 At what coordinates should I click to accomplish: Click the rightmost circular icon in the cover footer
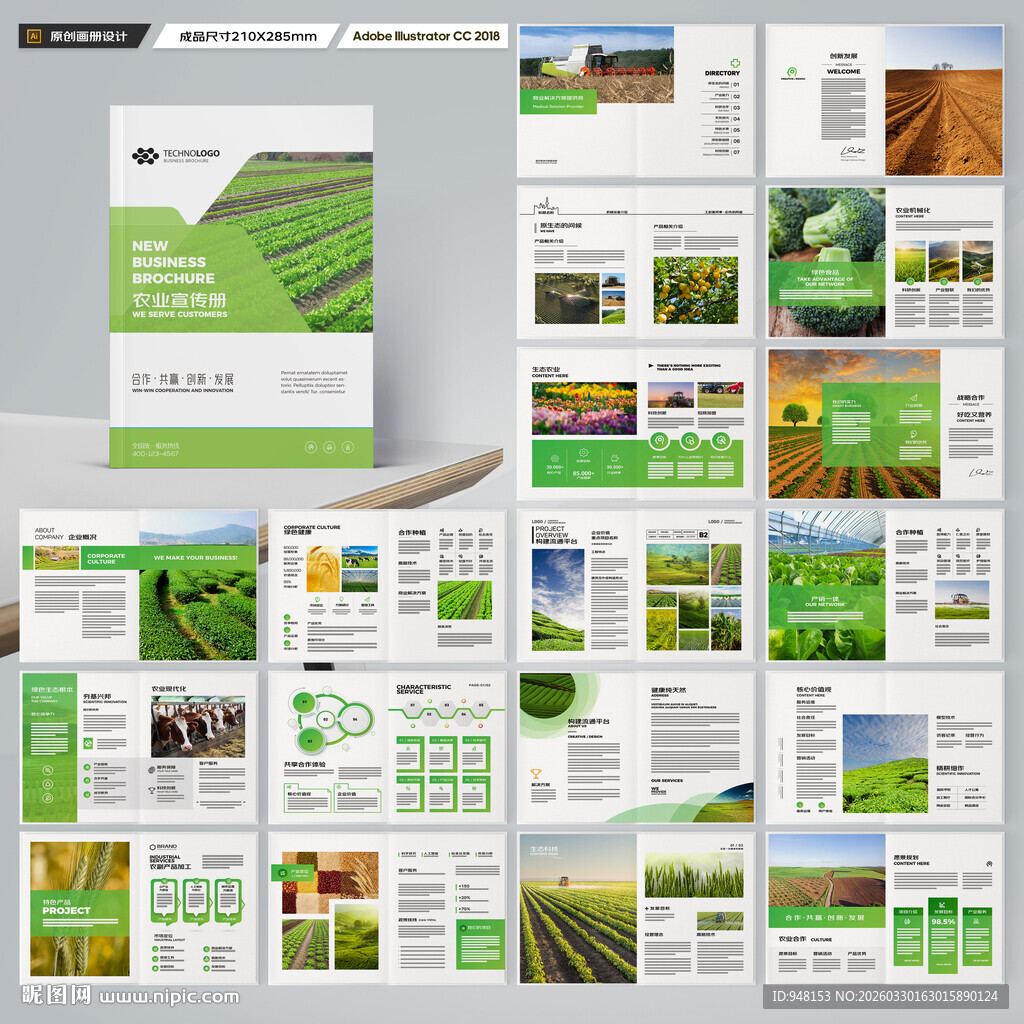tap(348, 447)
